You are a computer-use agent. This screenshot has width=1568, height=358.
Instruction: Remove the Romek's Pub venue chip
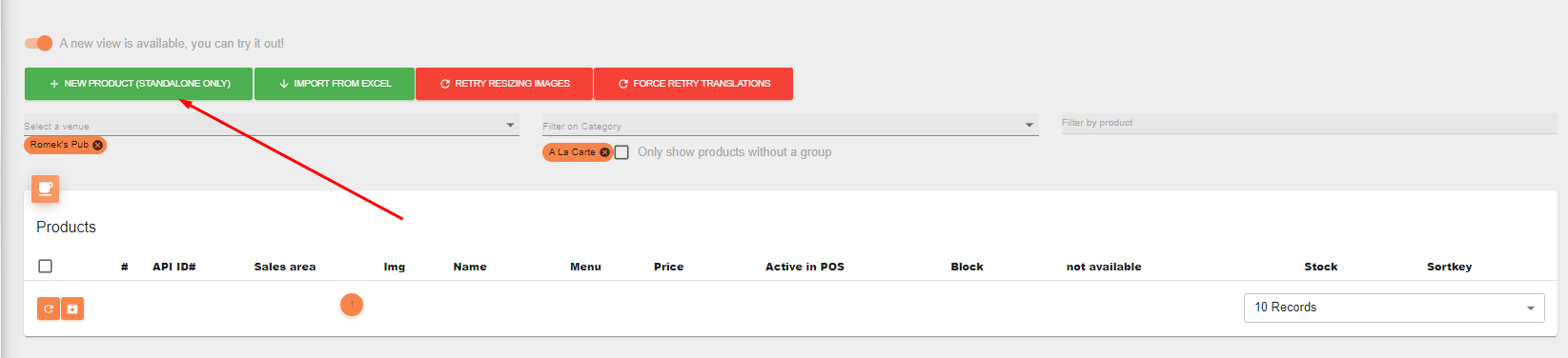(97, 145)
